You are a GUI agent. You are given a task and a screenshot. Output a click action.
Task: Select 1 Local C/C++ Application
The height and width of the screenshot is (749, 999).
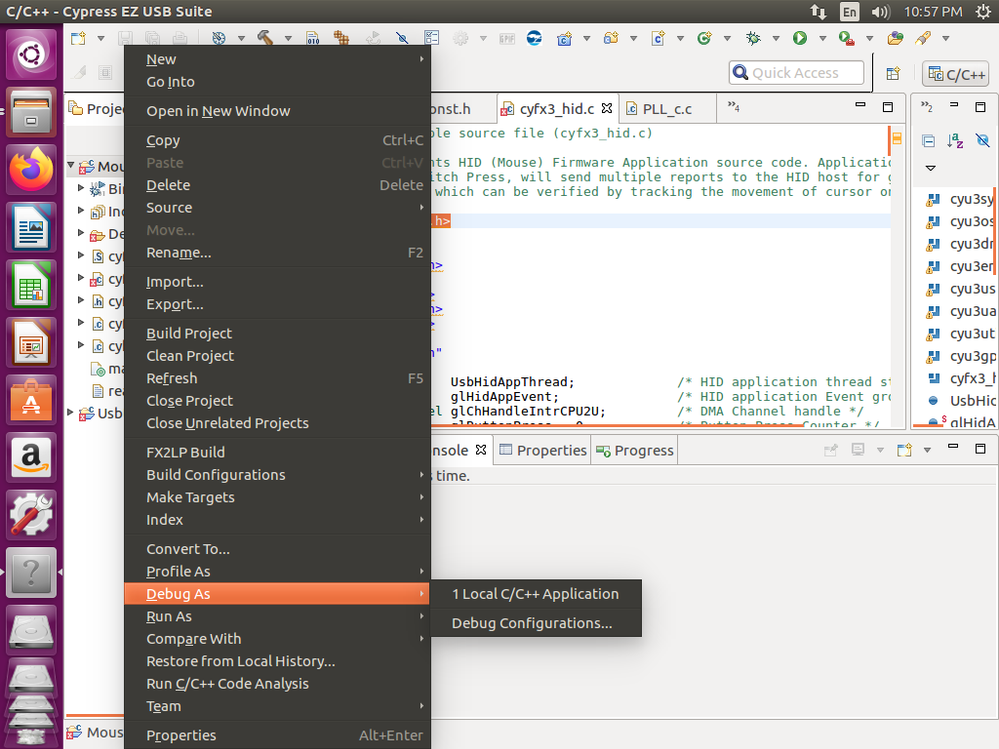[x=536, y=594]
